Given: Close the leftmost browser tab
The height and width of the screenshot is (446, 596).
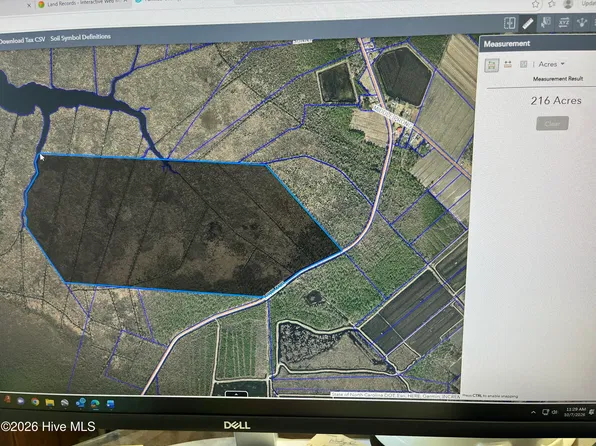Looking at the screenshot, I should tap(29, 5).
